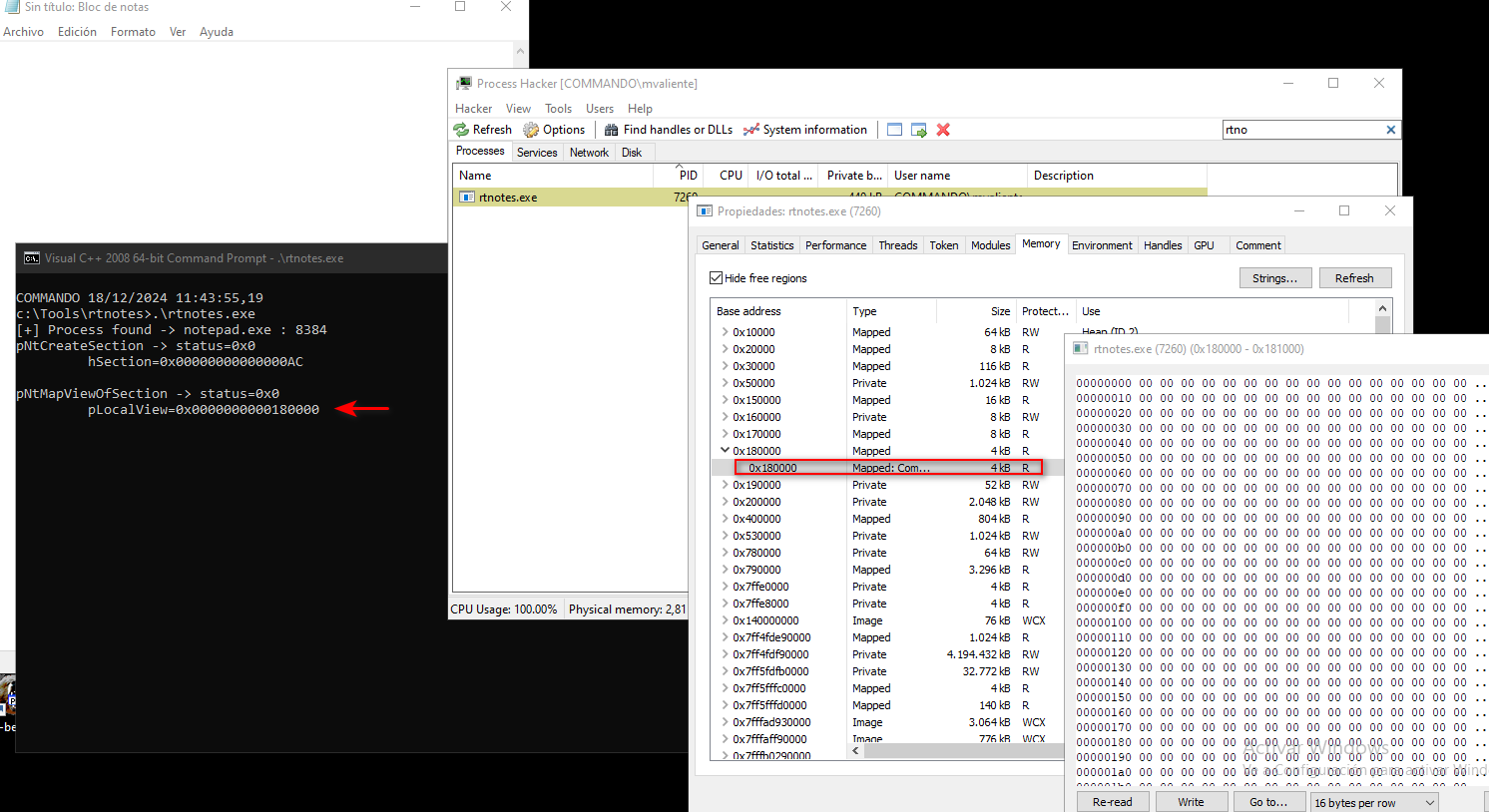Open the Hacker menu
The width and height of the screenshot is (1489, 812).
point(473,109)
